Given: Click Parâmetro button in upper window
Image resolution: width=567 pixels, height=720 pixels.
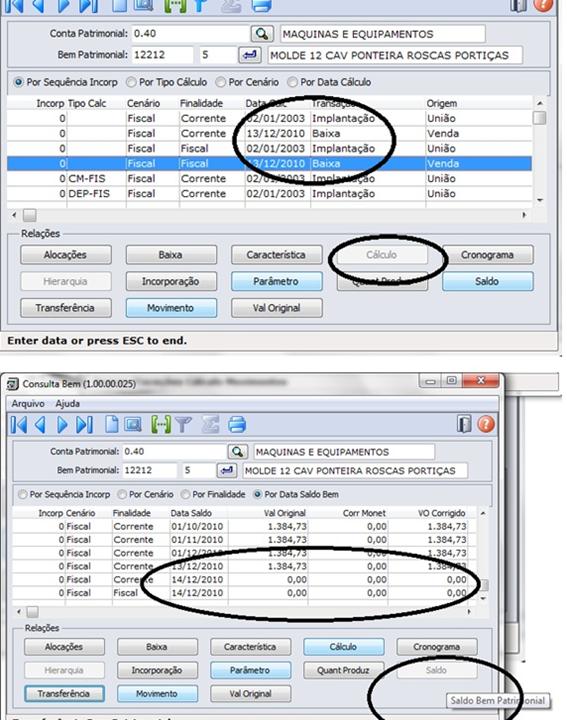Looking at the screenshot, I should click(x=277, y=281).
